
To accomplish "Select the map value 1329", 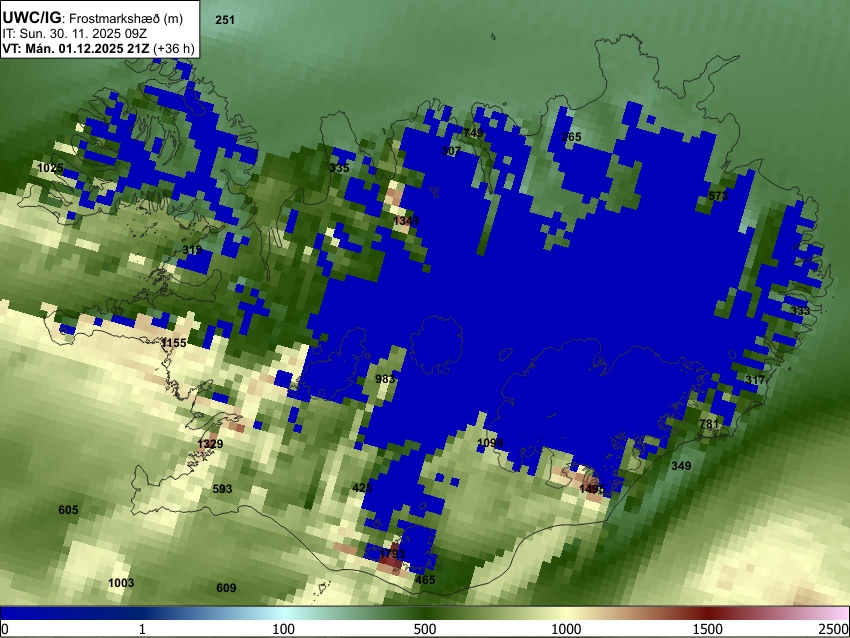I will coord(210,444).
